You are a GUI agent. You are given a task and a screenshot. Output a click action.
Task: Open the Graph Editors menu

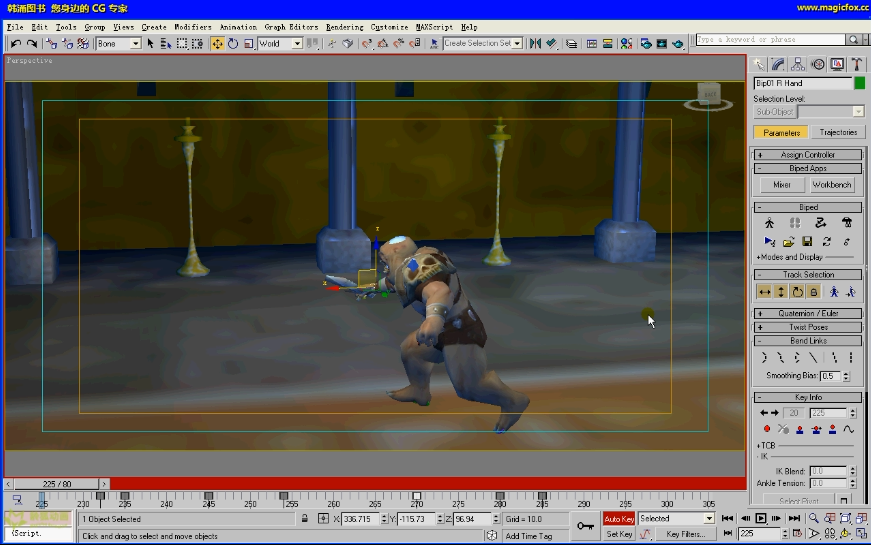[x=291, y=27]
